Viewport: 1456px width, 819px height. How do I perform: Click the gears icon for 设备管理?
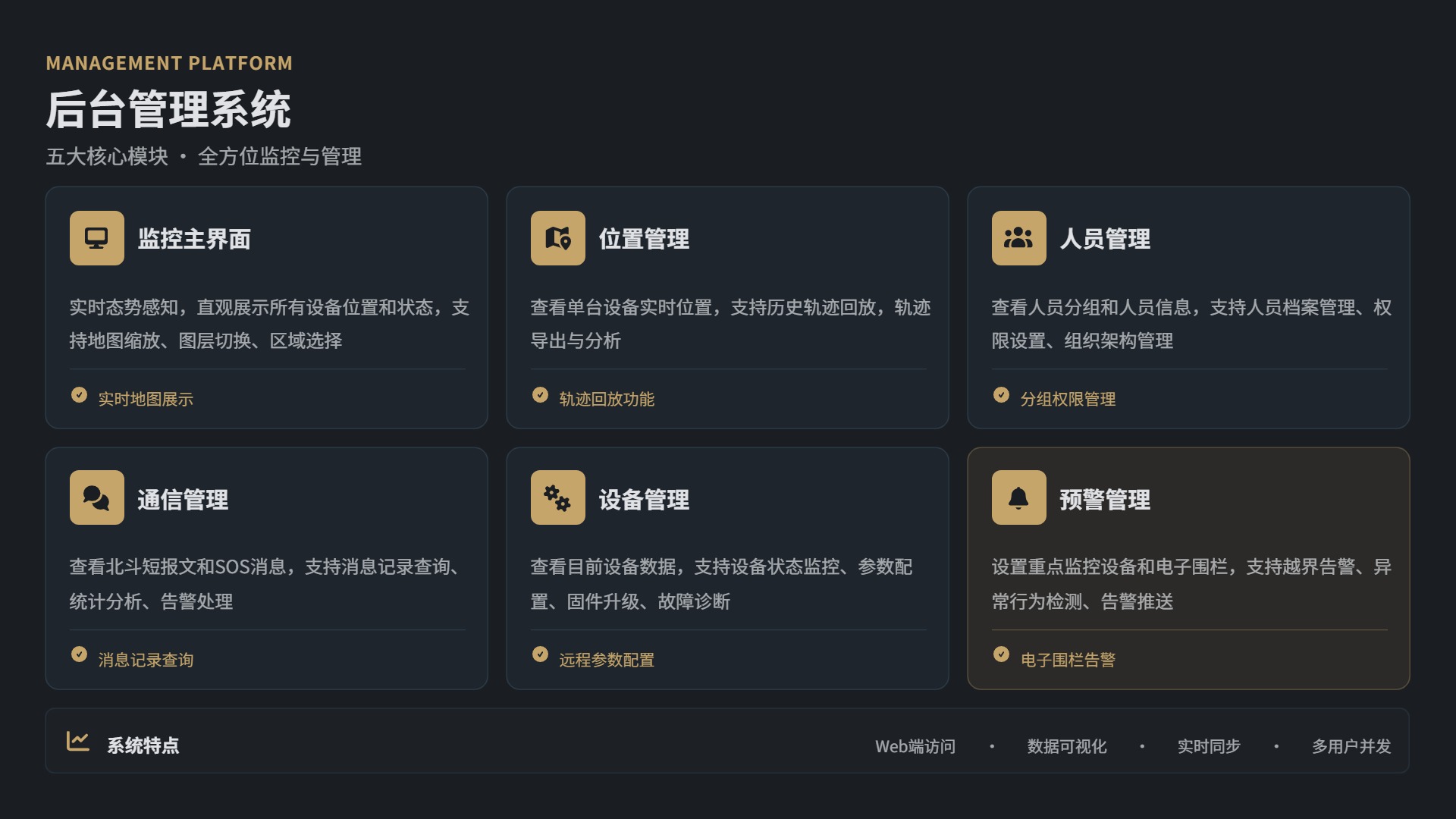tap(557, 498)
